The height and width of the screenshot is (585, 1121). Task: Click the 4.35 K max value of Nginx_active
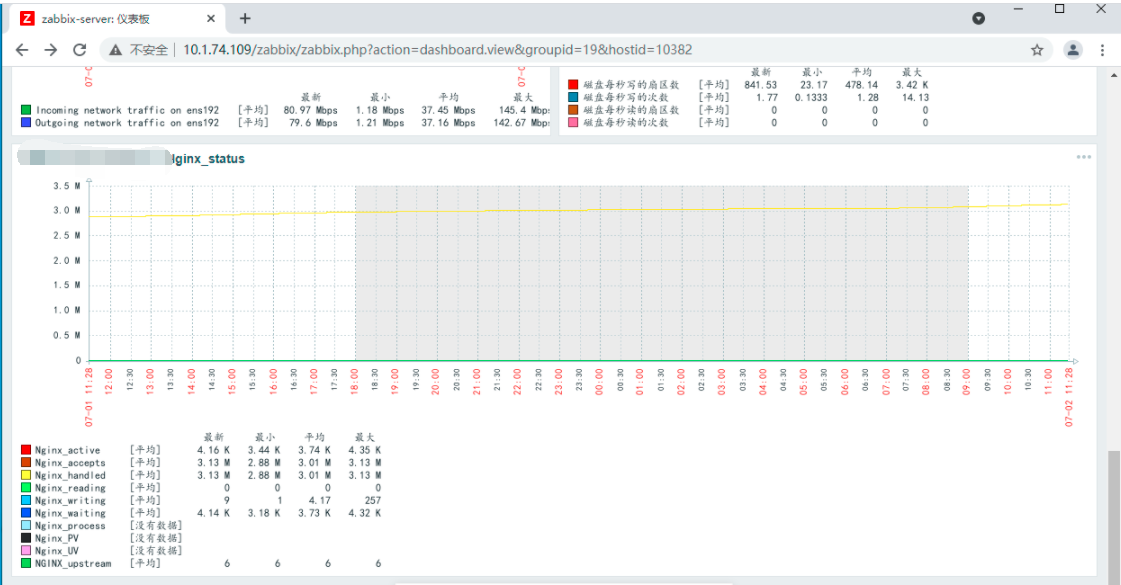pos(365,451)
